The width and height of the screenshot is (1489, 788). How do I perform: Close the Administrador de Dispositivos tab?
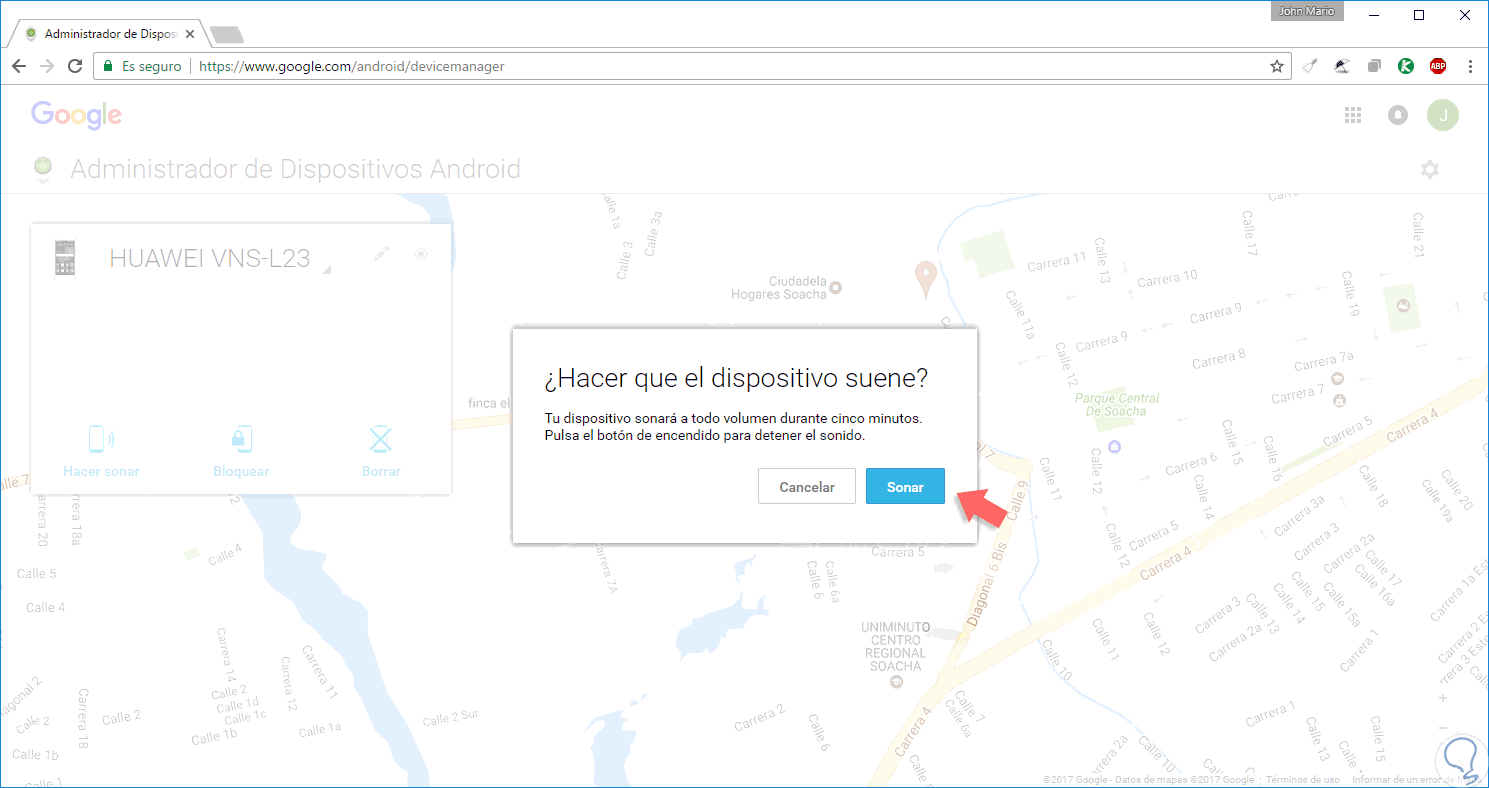click(191, 34)
